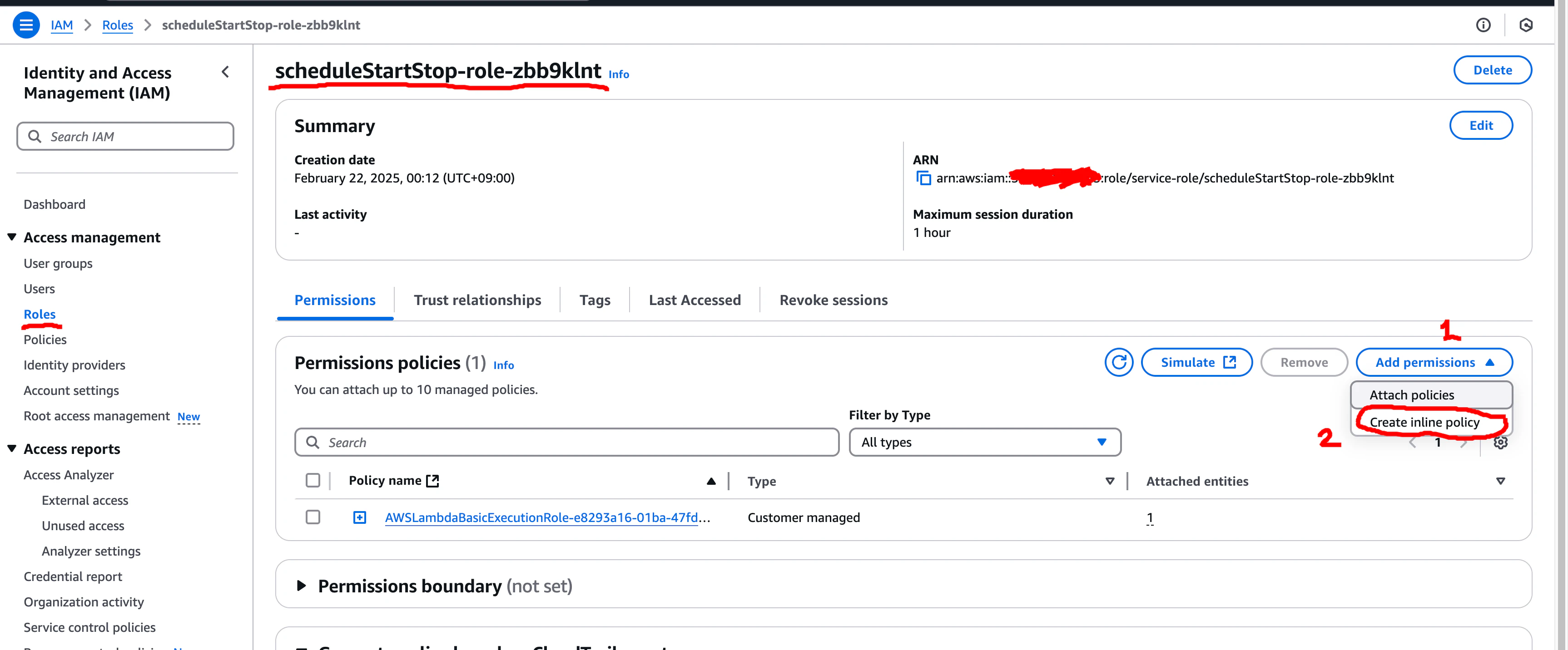The height and width of the screenshot is (650, 1568).
Task: Click the Search IAM field
Action: (x=125, y=136)
